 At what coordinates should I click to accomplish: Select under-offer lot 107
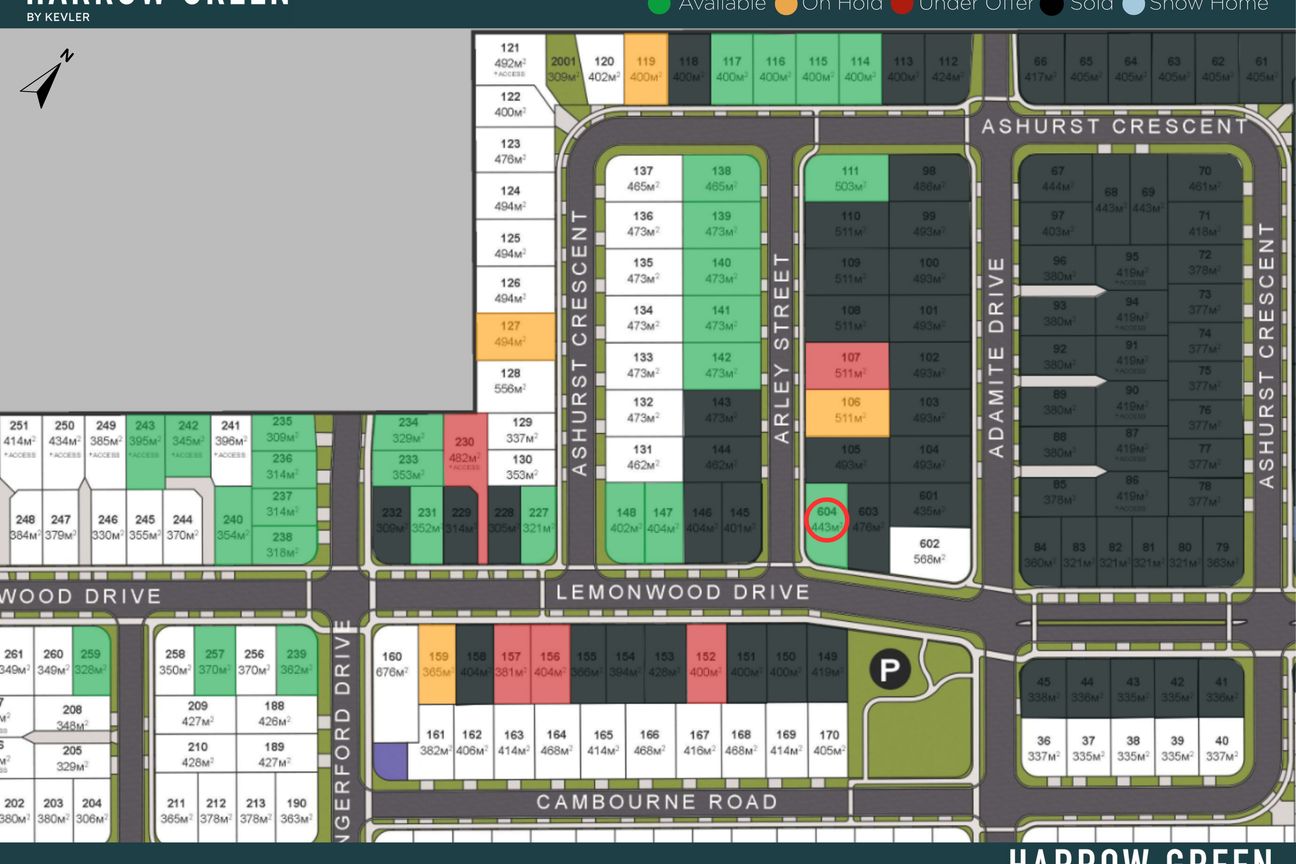coord(847,366)
